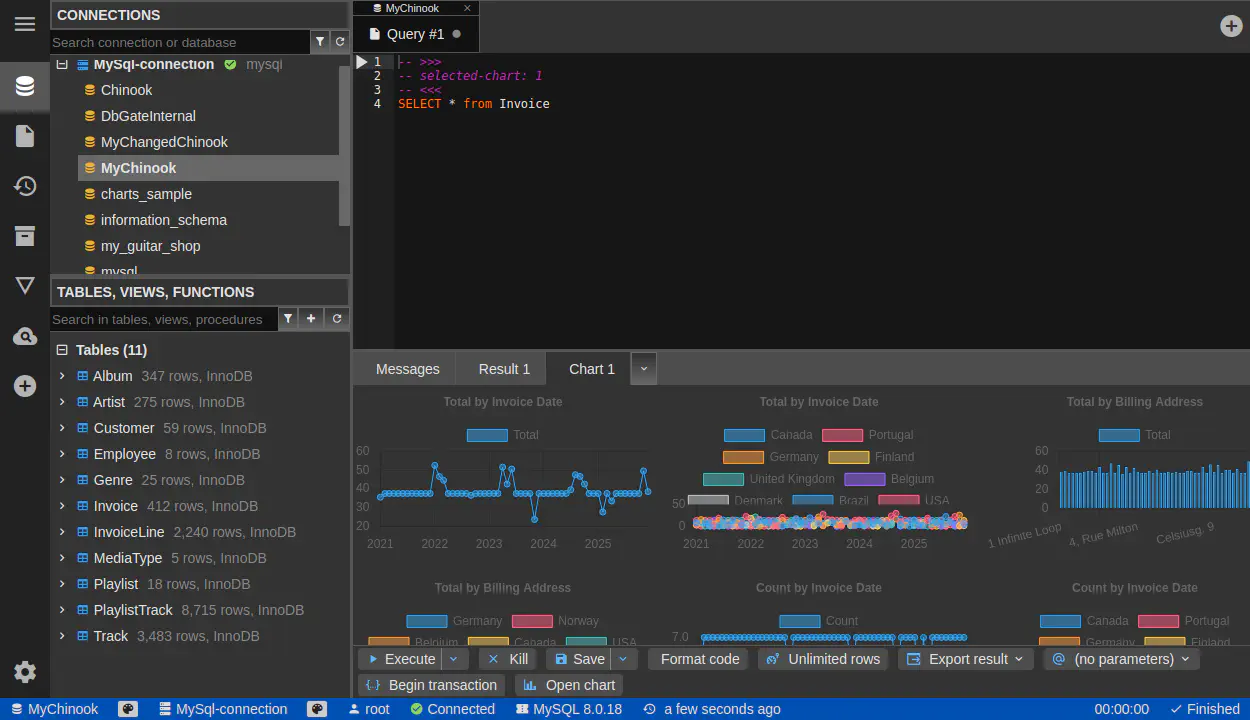Open the database connections sidebar icon
The height and width of the screenshot is (720, 1250).
pyautogui.click(x=25, y=86)
